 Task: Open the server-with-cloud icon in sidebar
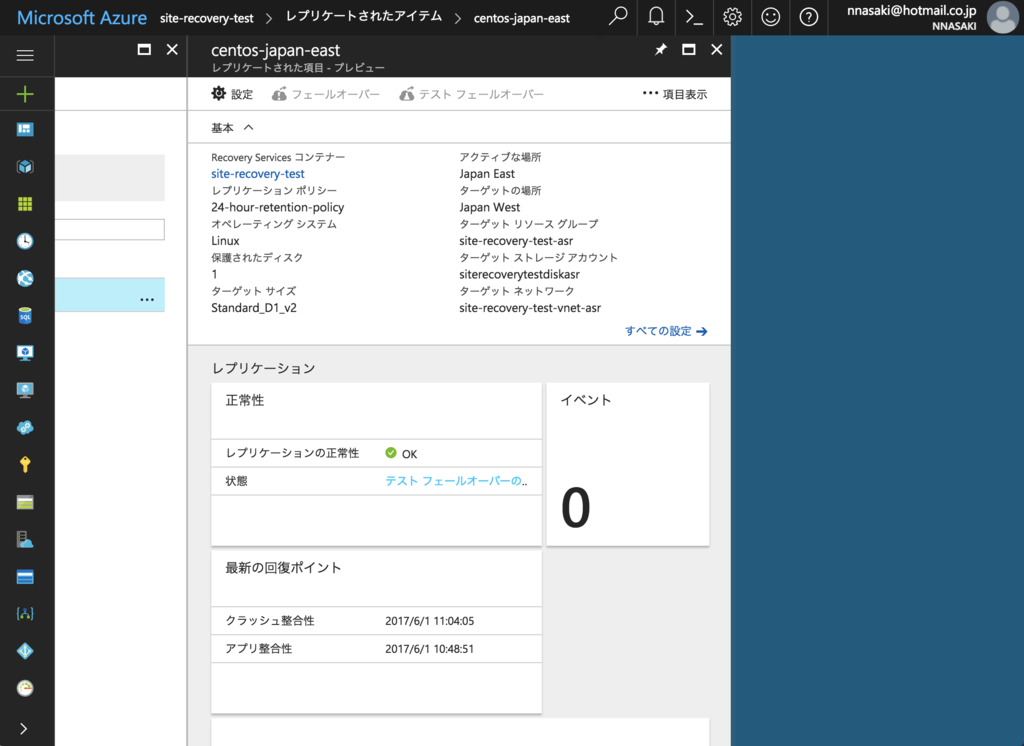click(x=25, y=539)
